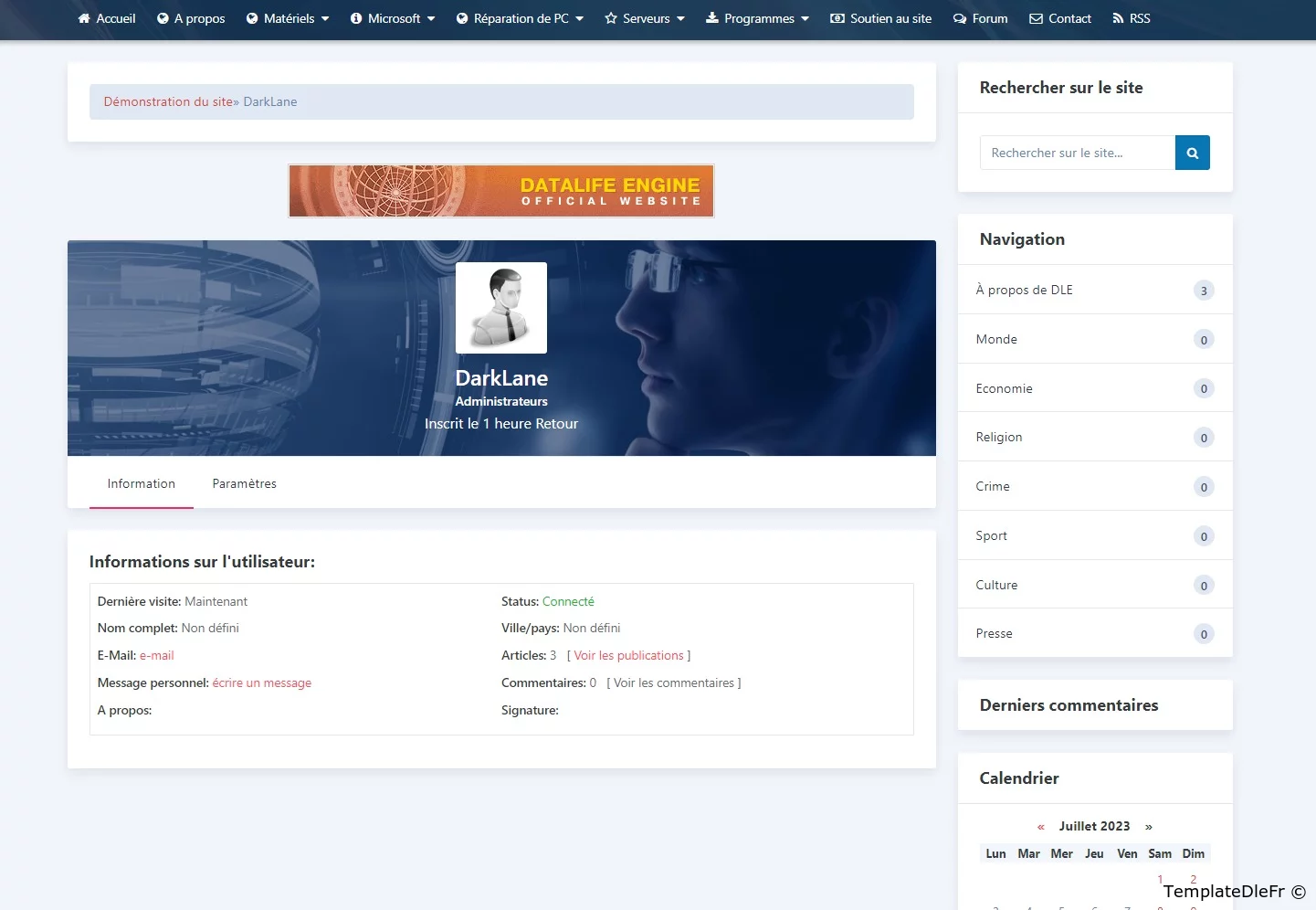Switch to the Paramètres tab
This screenshot has width=1316, height=910.
[x=244, y=484]
